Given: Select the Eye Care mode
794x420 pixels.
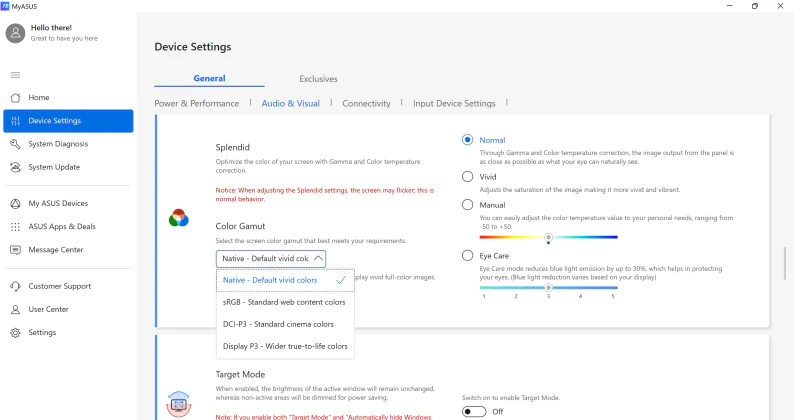Looking at the screenshot, I should (x=467, y=255).
